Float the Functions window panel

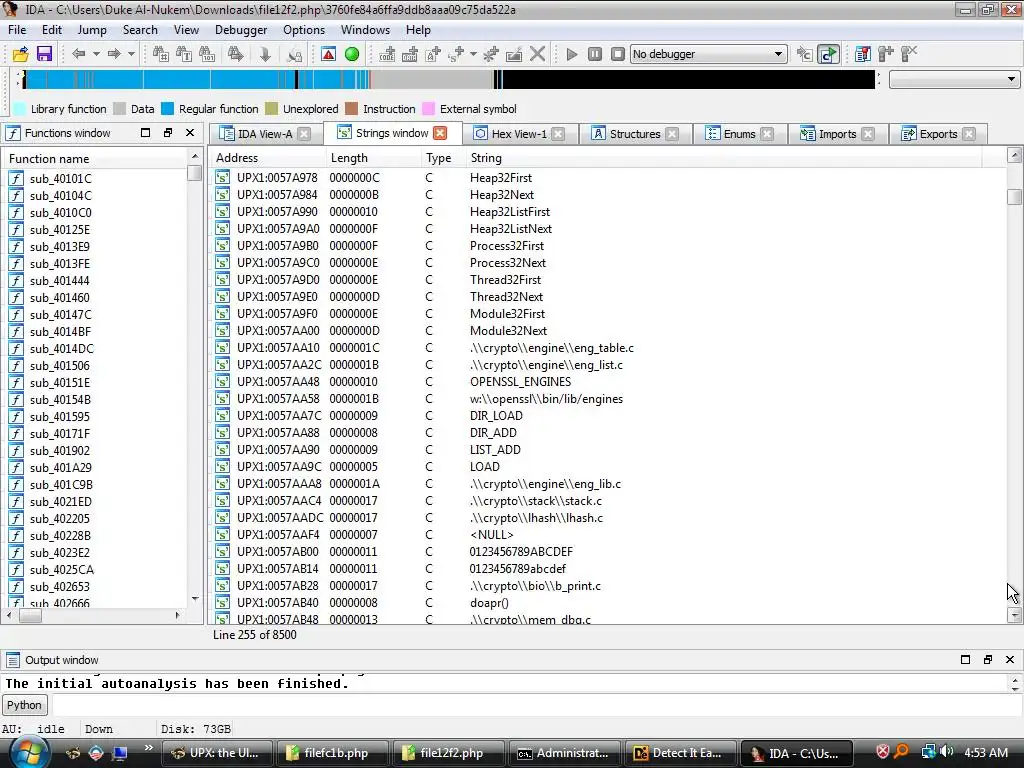tap(168, 133)
